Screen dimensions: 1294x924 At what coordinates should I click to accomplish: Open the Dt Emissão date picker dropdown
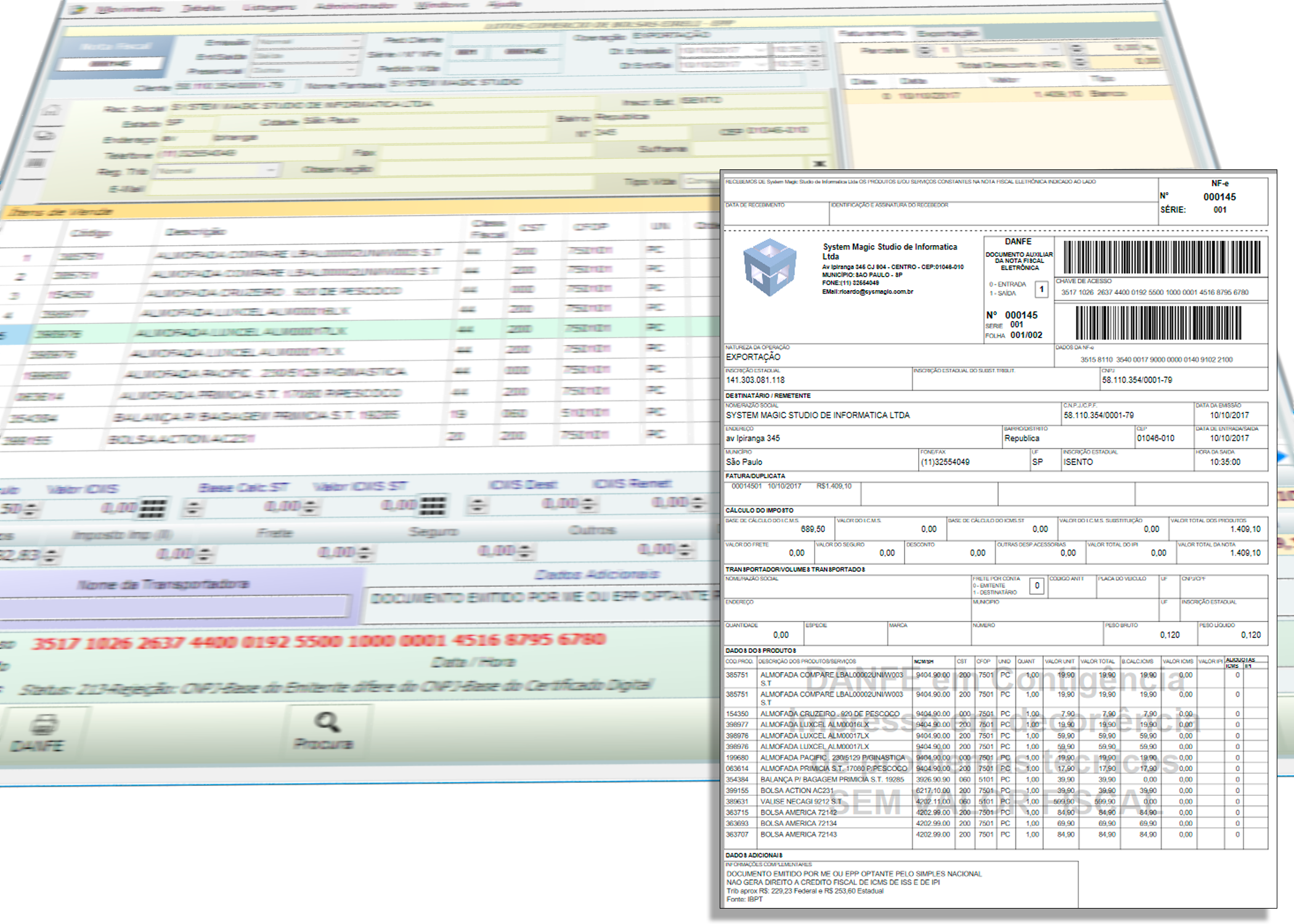[x=759, y=50]
